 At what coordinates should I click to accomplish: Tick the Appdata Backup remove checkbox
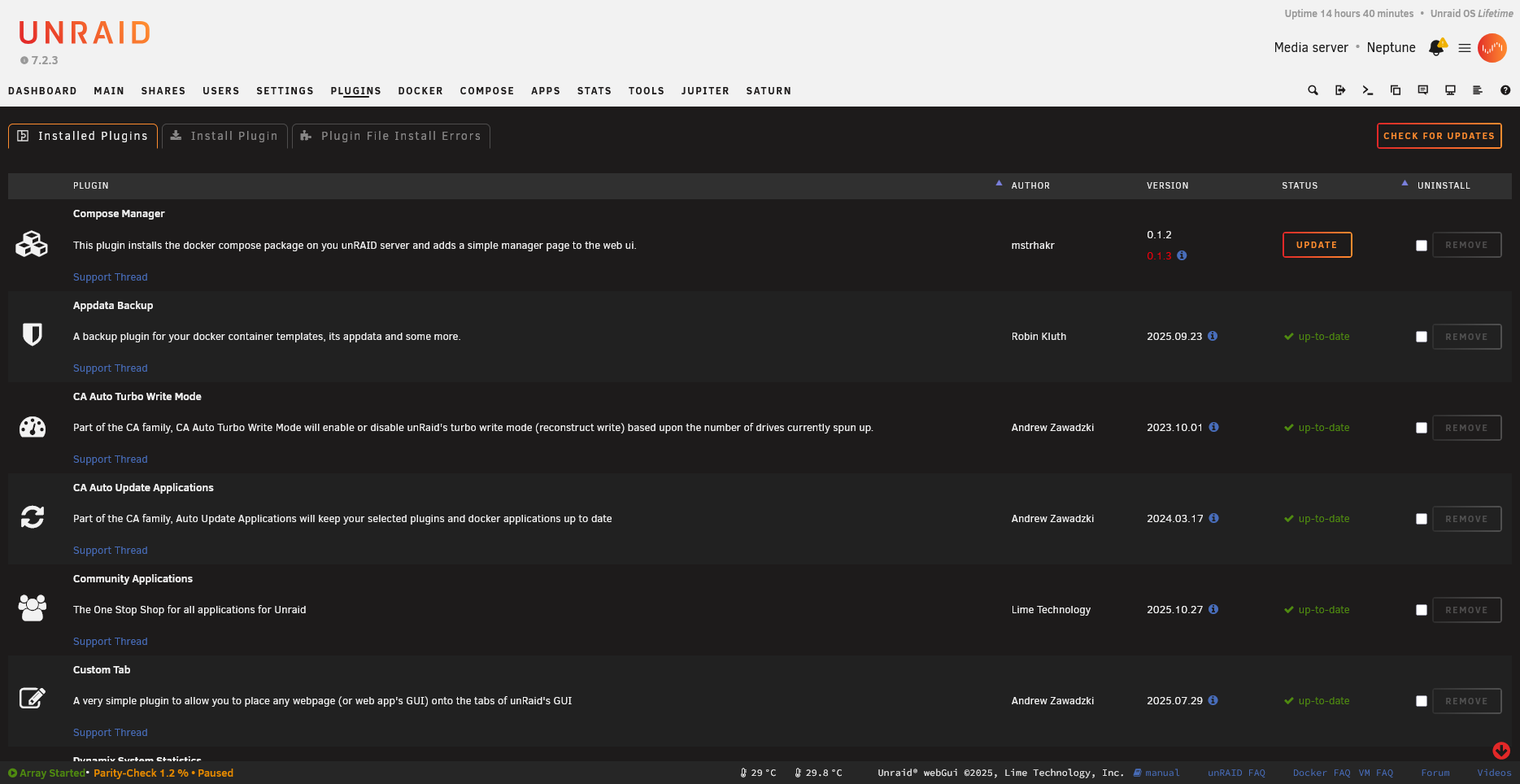pyautogui.click(x=1422, y=336)
